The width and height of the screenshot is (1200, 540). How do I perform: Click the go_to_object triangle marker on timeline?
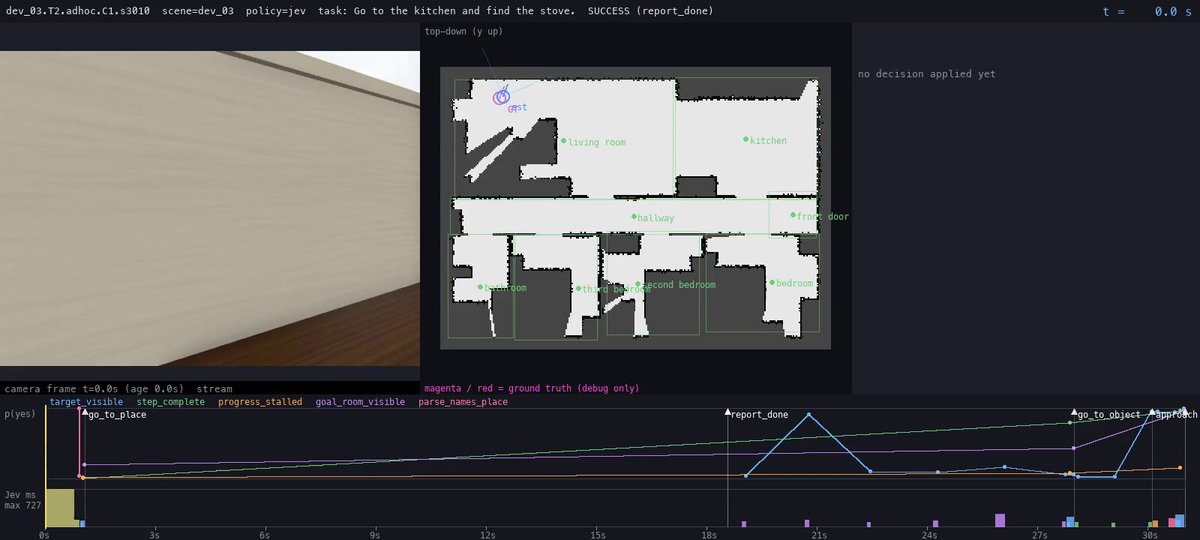[x=1075, y=412]
